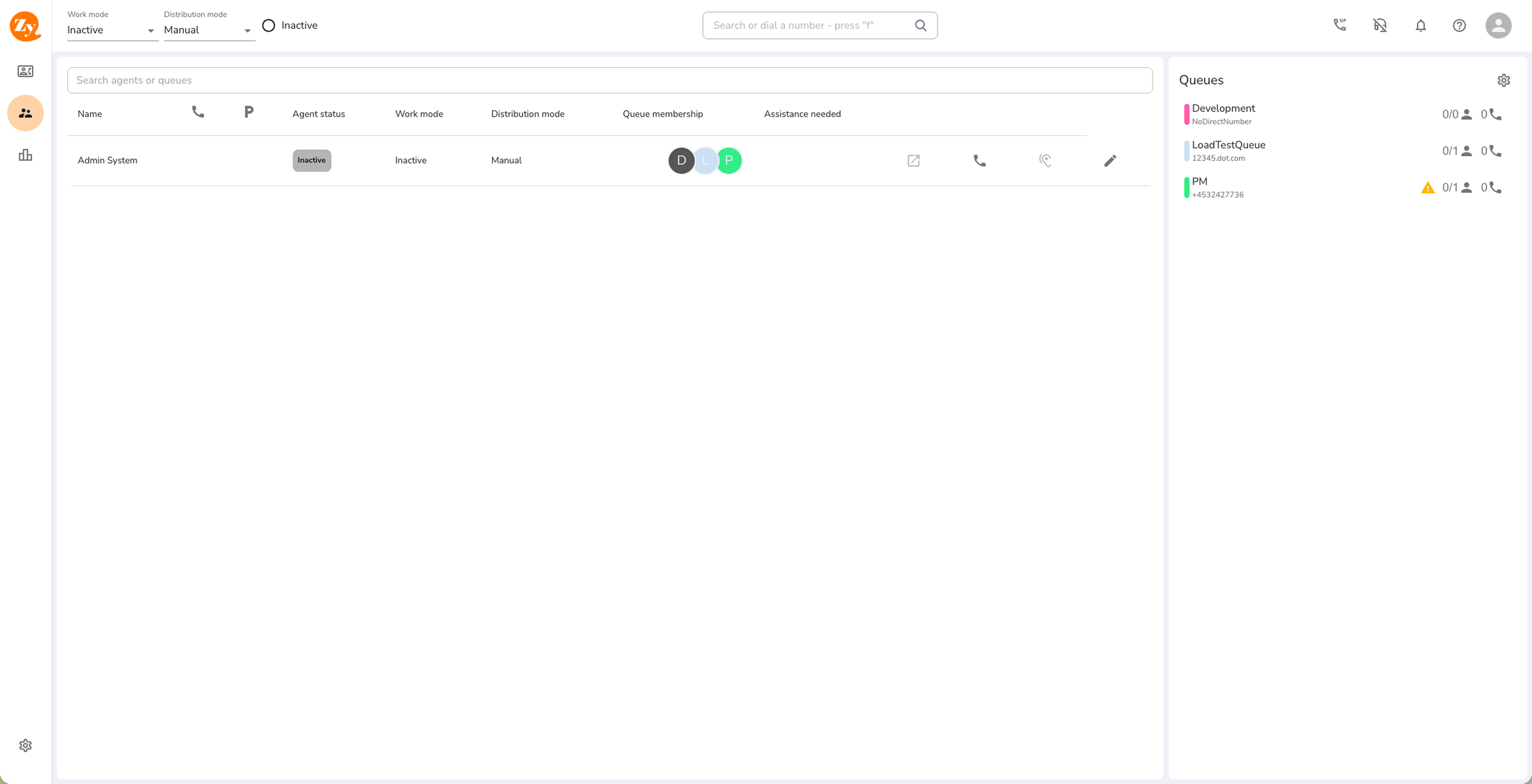
Task: Toggle the Inactive status radio circle
Action: point(268,25)
